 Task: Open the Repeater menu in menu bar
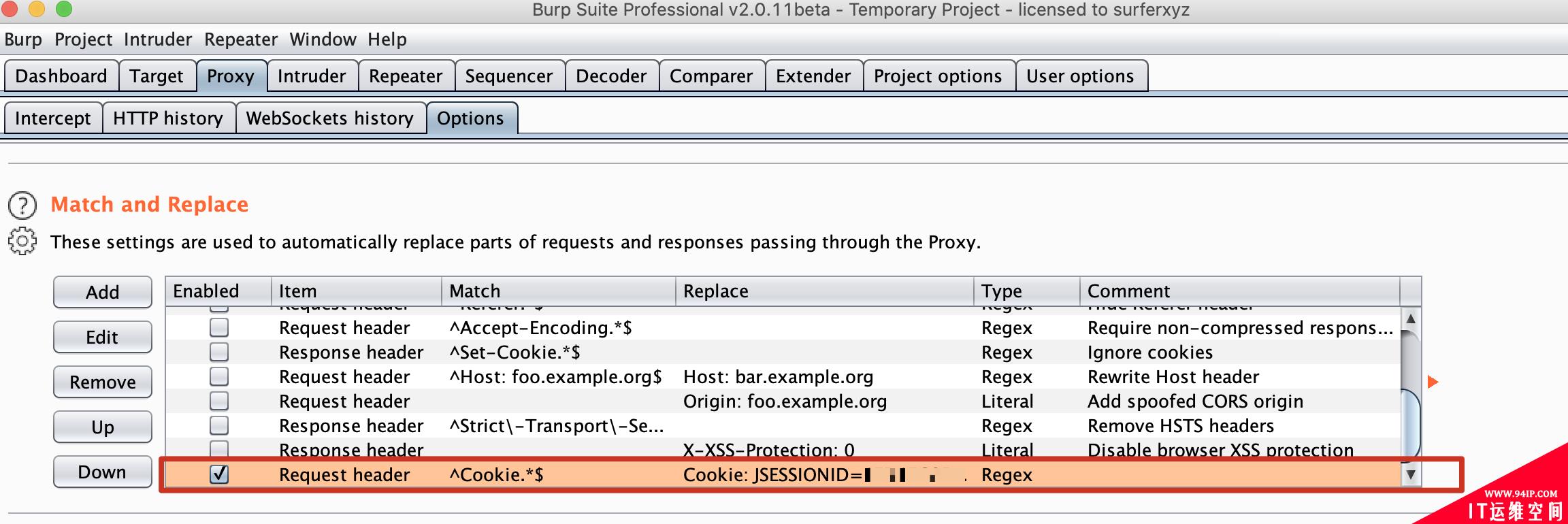click(241, 39)
